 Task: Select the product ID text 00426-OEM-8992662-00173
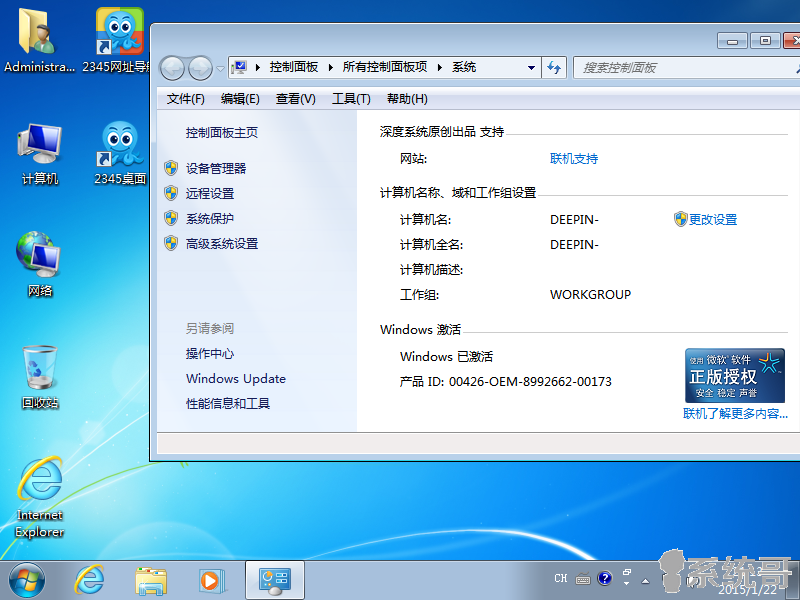click(x=530, y=382)
